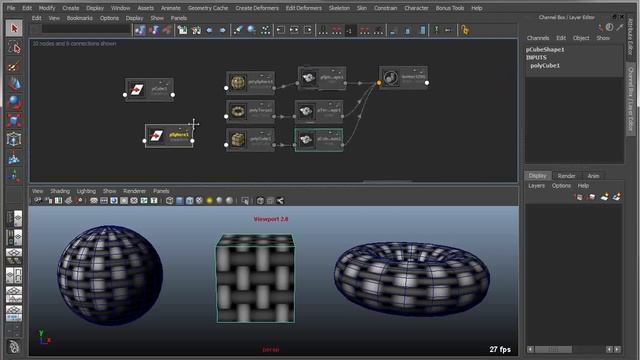Image resolution: width=640 pixels, height=360 pixels.
Task: Switch to the Render layer tab
Action: [566, 176]
